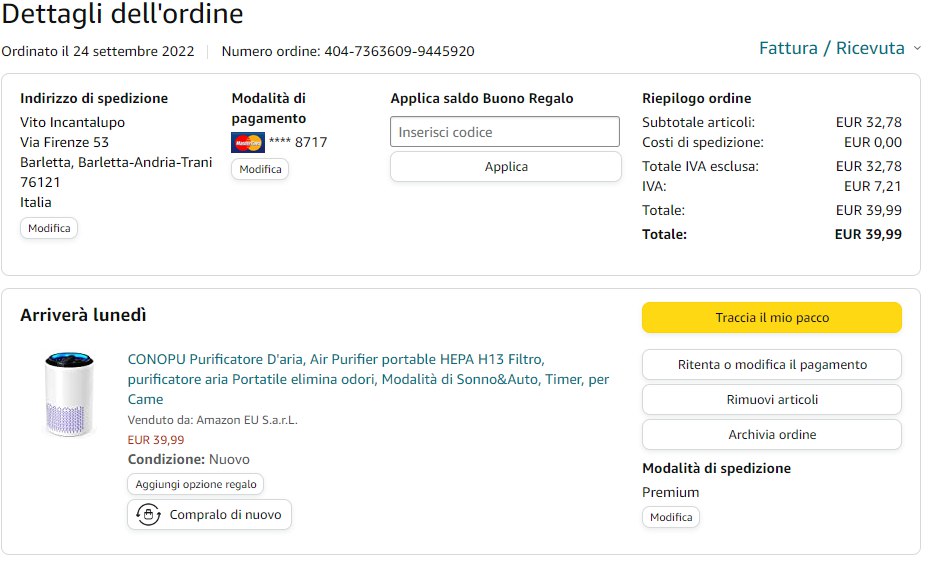935x567 pixels.
Task: Open the CONOPU Purificatore D'aria product link
Action: click(368, 379)
